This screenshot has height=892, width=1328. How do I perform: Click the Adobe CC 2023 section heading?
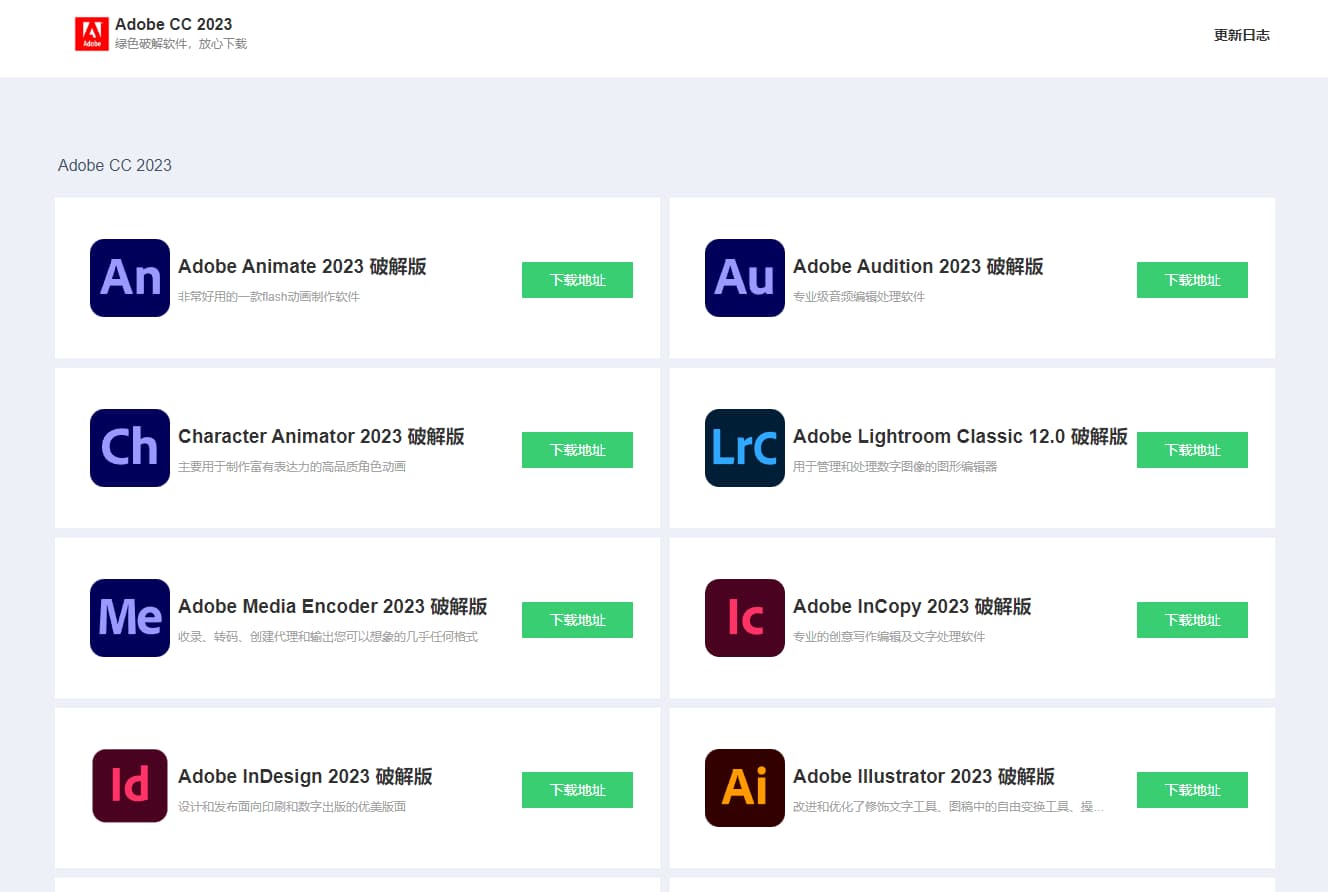(115, 165)
